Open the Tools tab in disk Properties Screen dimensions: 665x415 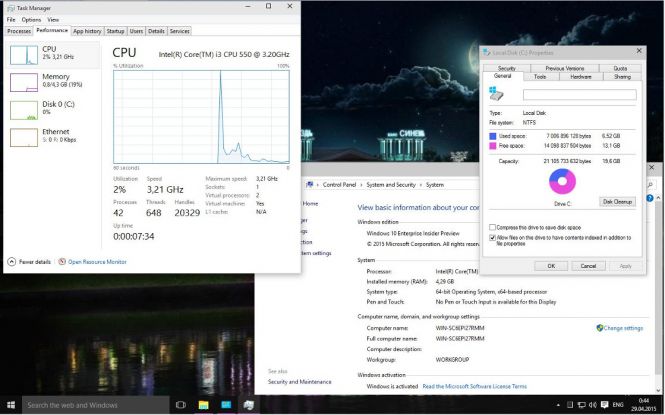[x=540, y=77]
